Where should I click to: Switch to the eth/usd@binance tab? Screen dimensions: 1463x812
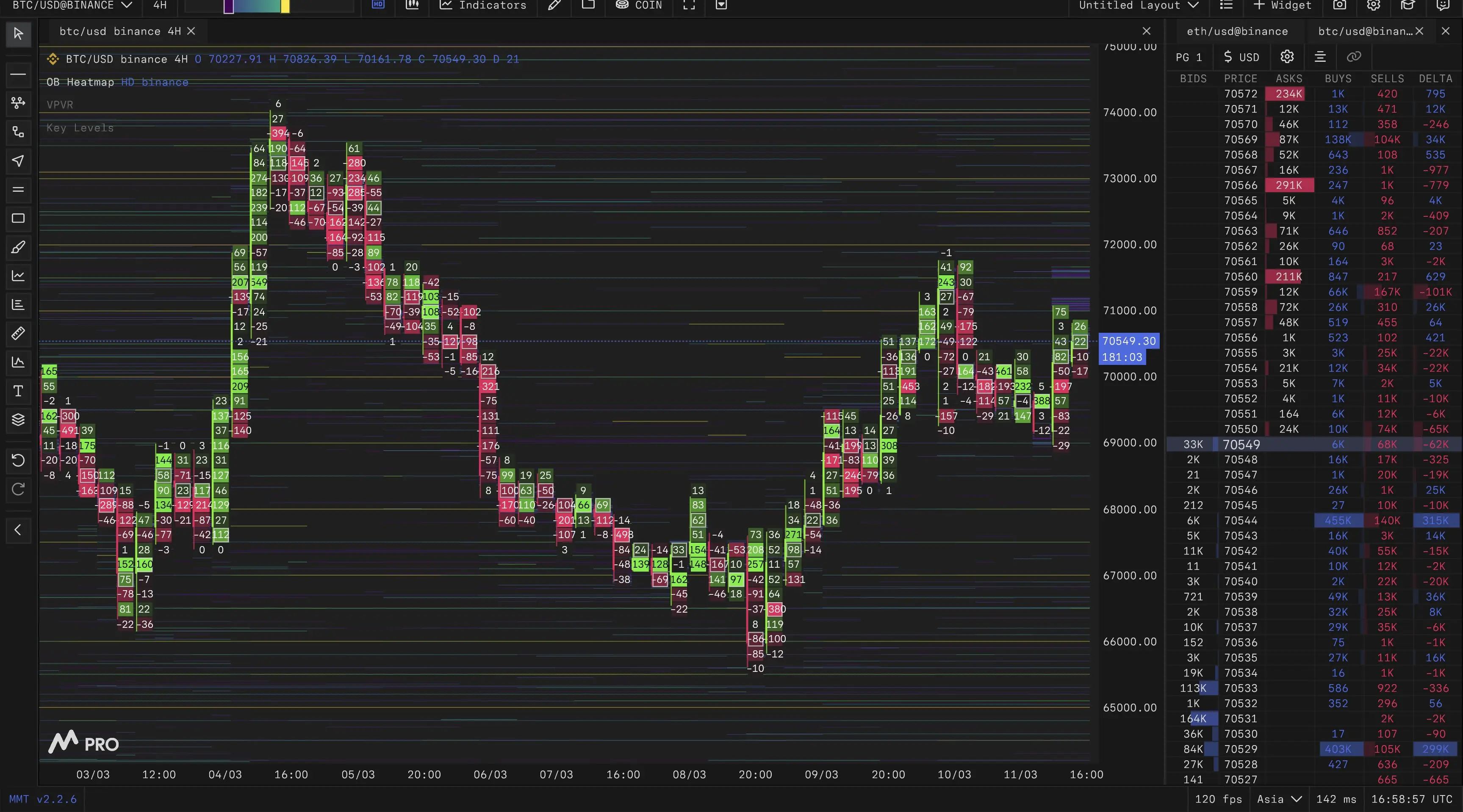(1237, 32)
